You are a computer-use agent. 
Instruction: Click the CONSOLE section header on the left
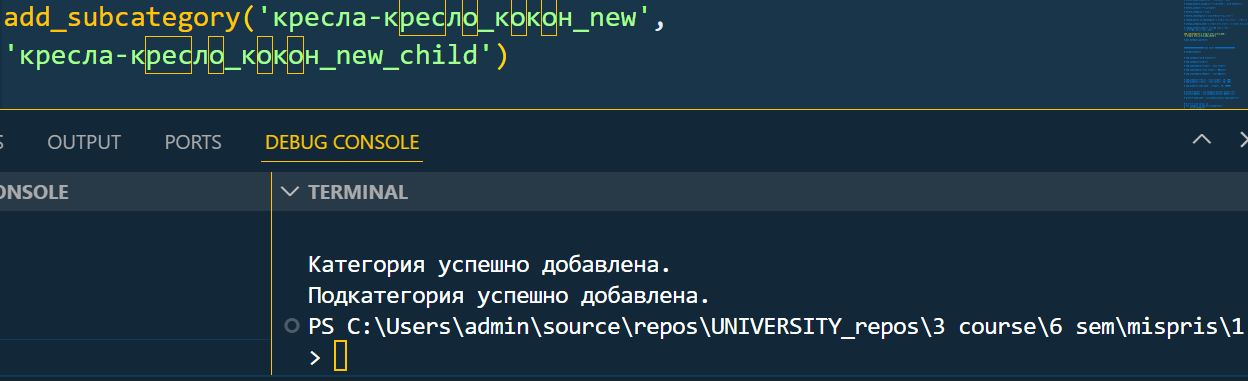pyautogui.click(x=34, y=192)
